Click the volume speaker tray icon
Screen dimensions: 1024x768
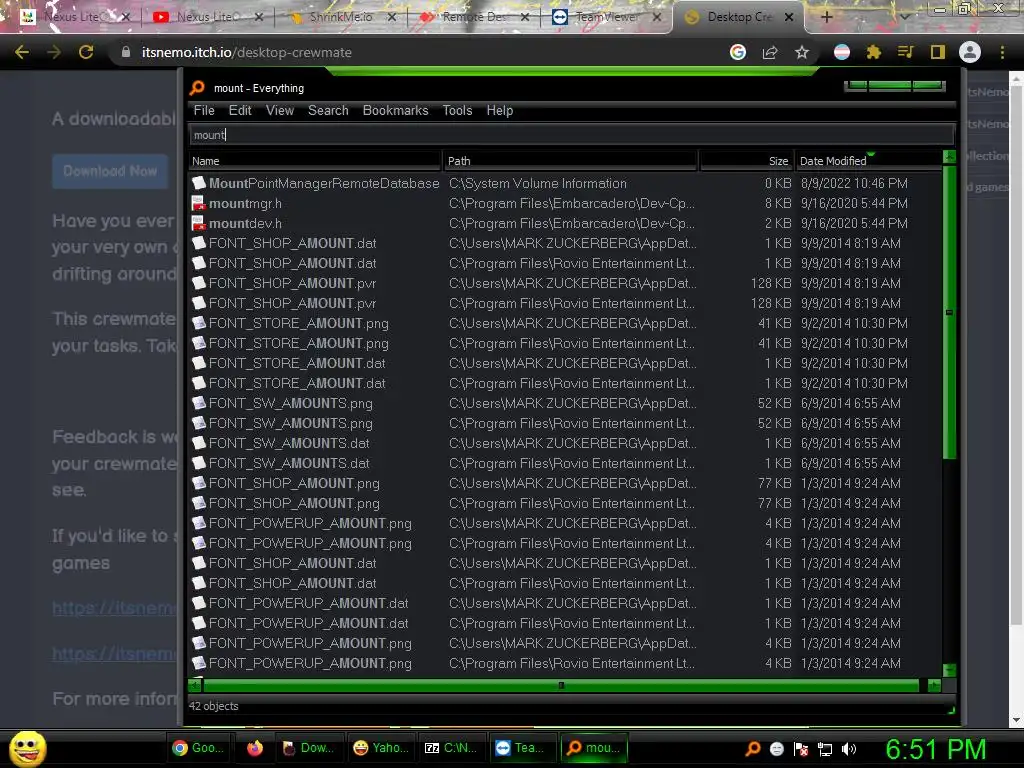click(849, 749)
